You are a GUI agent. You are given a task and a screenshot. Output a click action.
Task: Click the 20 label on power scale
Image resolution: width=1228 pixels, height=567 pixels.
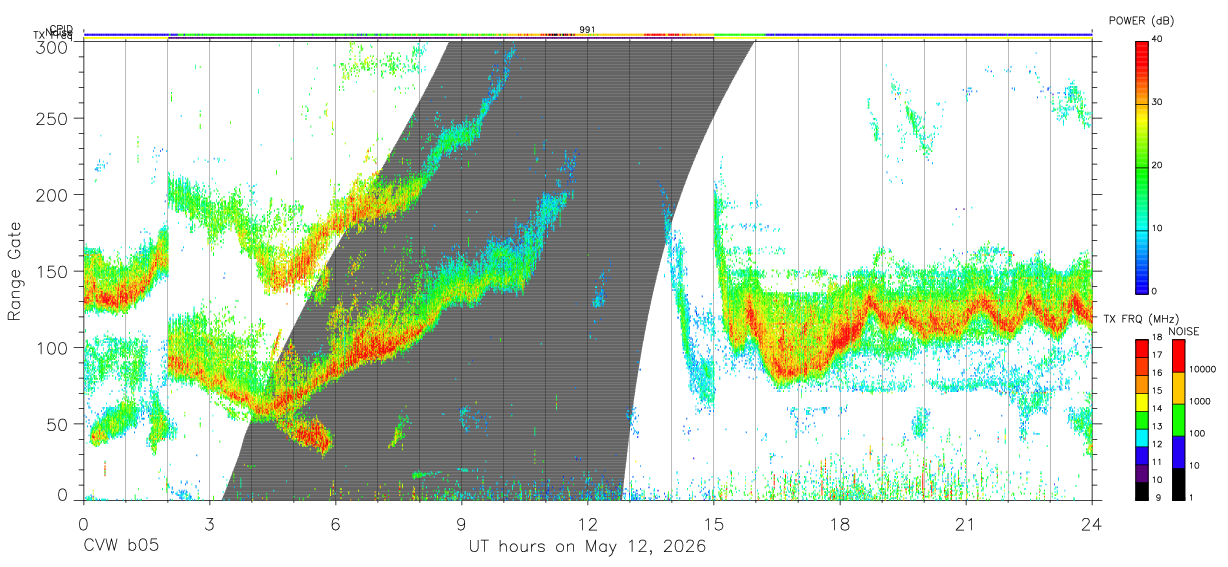[x=1158, y=166]
